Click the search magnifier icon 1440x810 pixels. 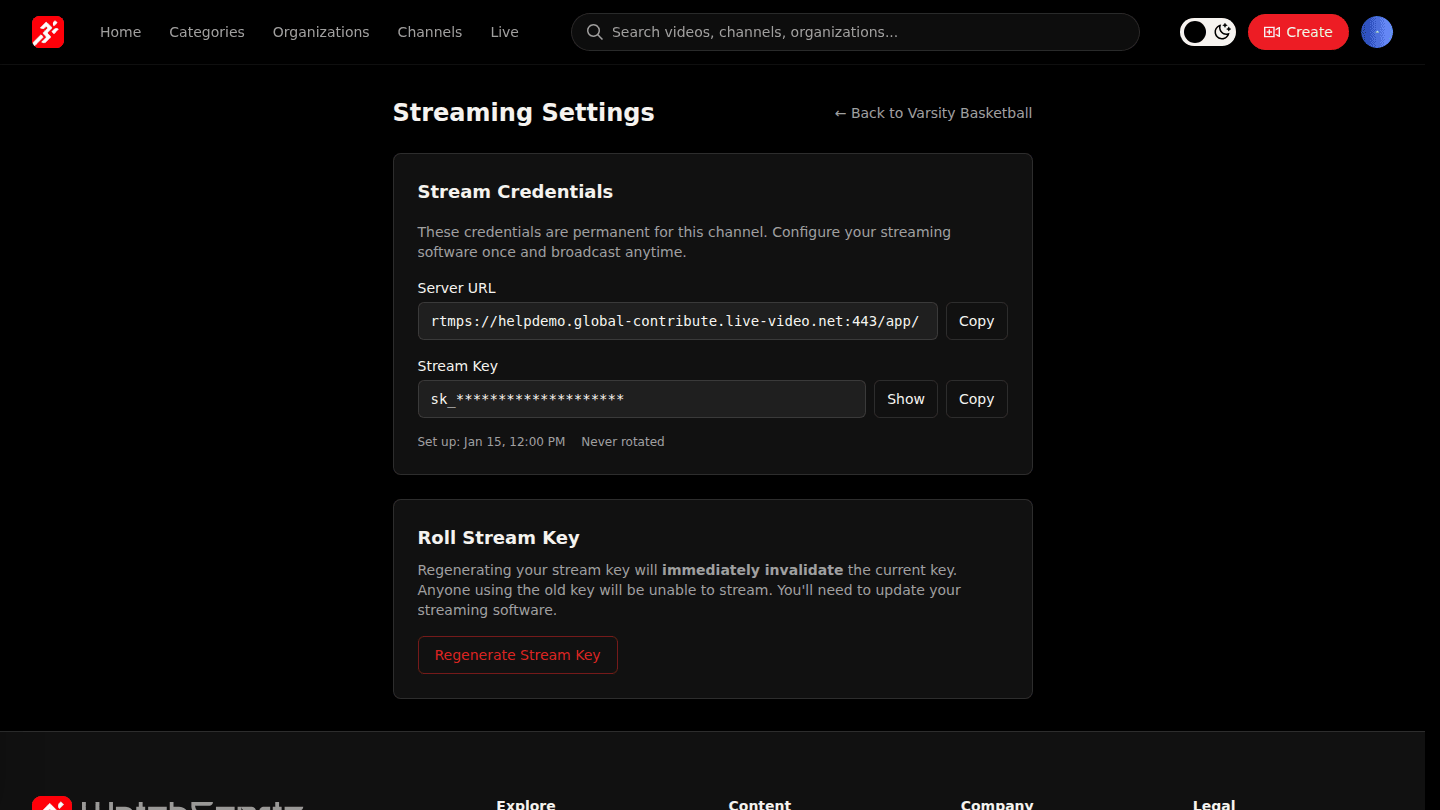point(595,32)
